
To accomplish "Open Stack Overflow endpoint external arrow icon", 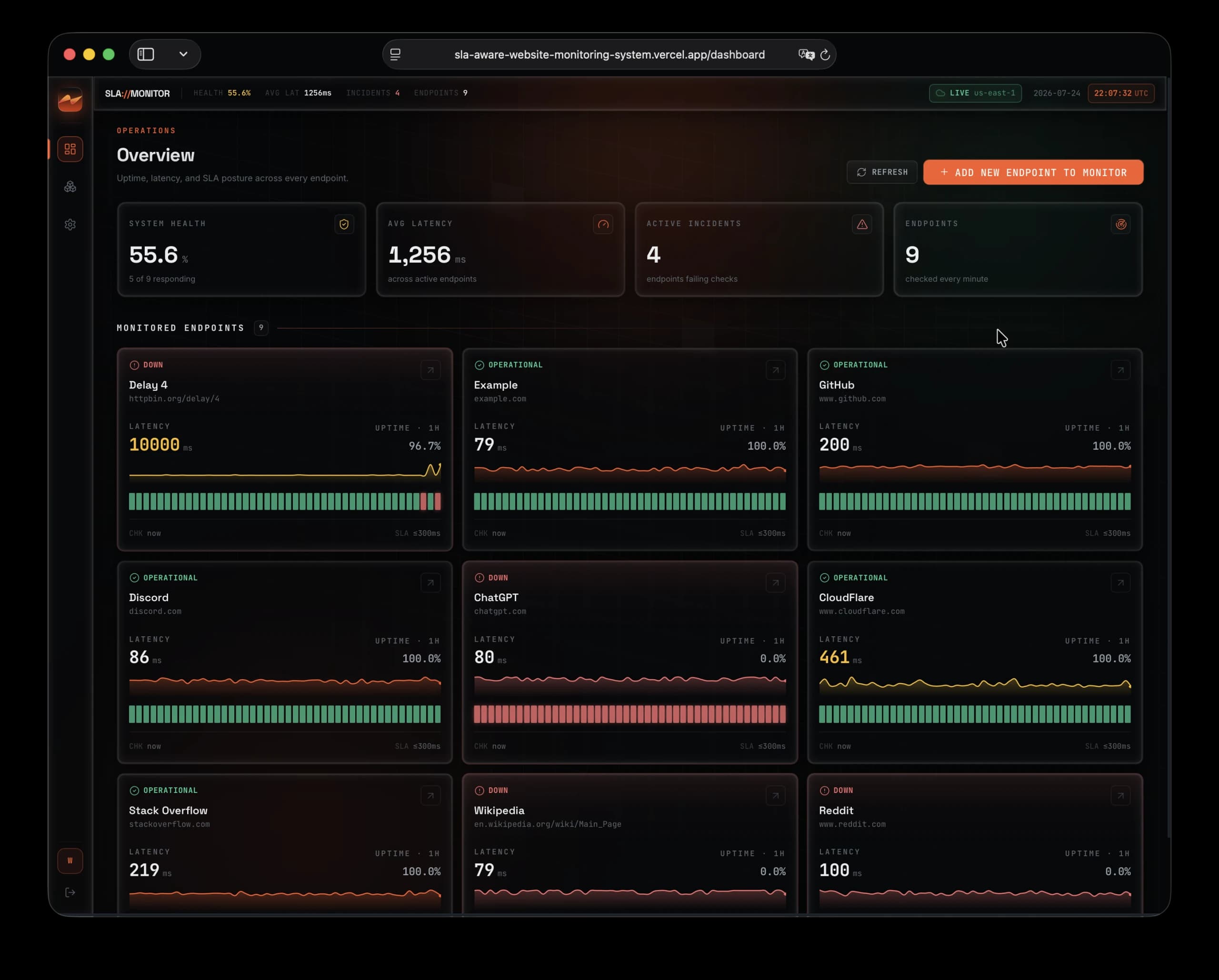I will tap(431, 796).
